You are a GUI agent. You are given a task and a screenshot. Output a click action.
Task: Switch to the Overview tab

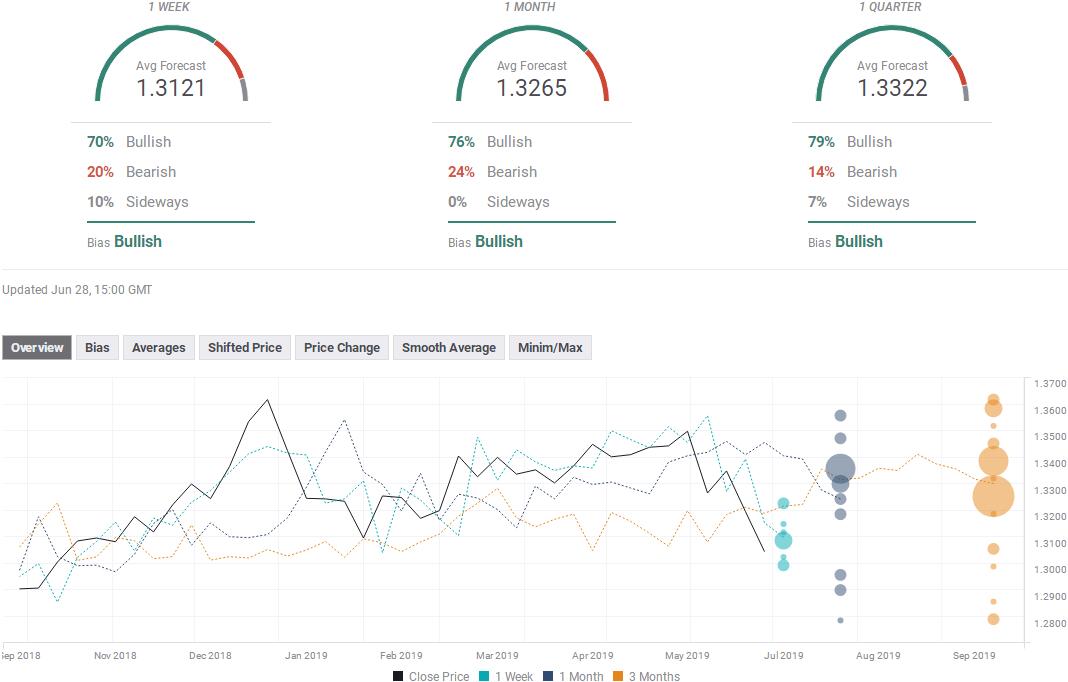point(37,348)
